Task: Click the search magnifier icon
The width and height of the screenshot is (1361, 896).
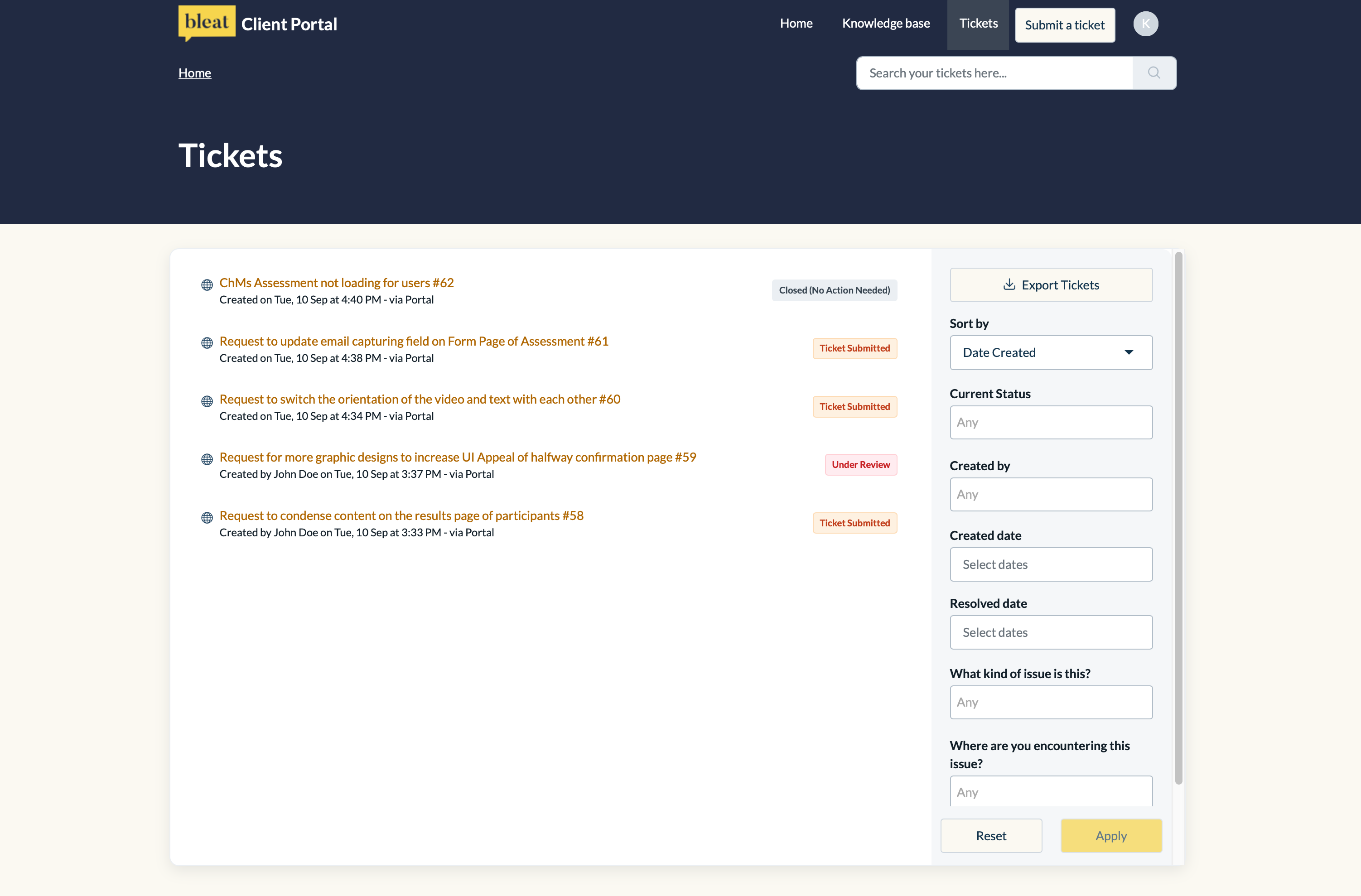Action: pyautogui.click(x=1153, y=73)
